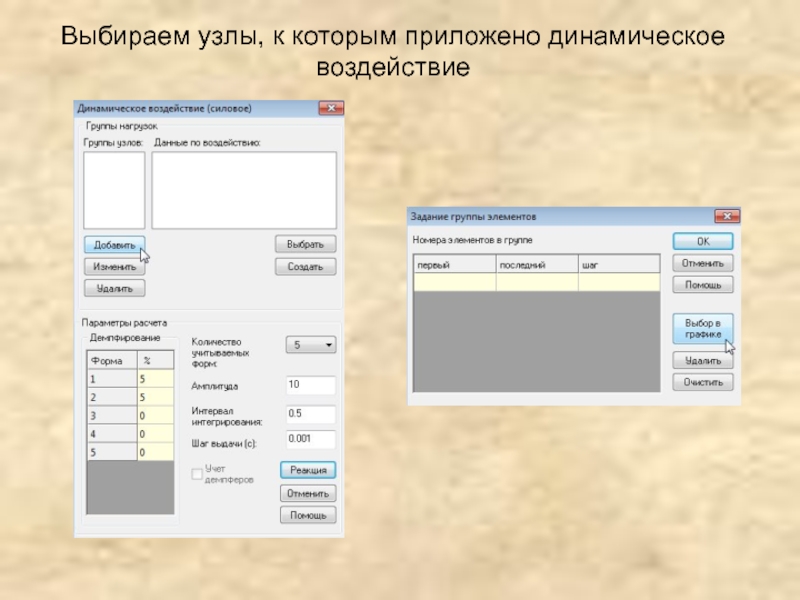The image size is (800, 600).
Task: Toggle the Учет демпферов checkbox
Action: click(x=197, y=474)
